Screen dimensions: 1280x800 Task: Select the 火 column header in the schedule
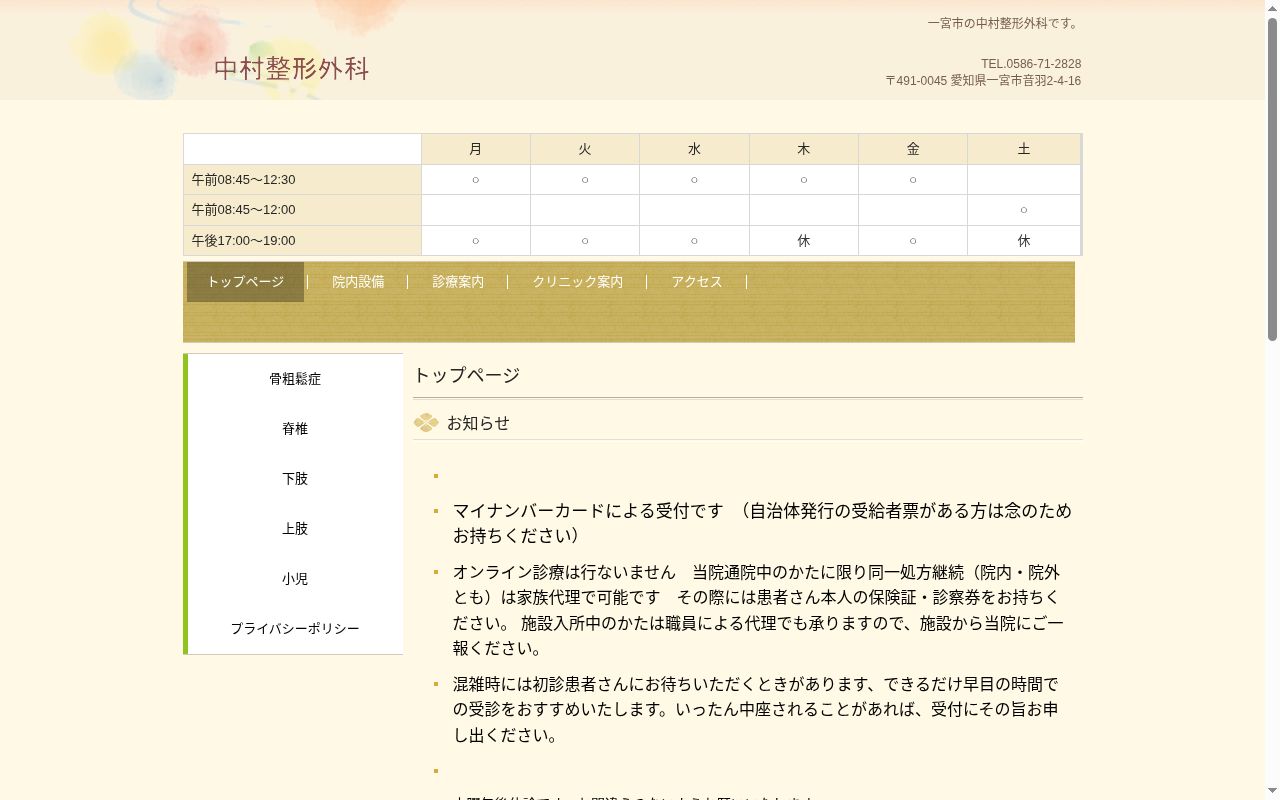(x=585, y=149)
